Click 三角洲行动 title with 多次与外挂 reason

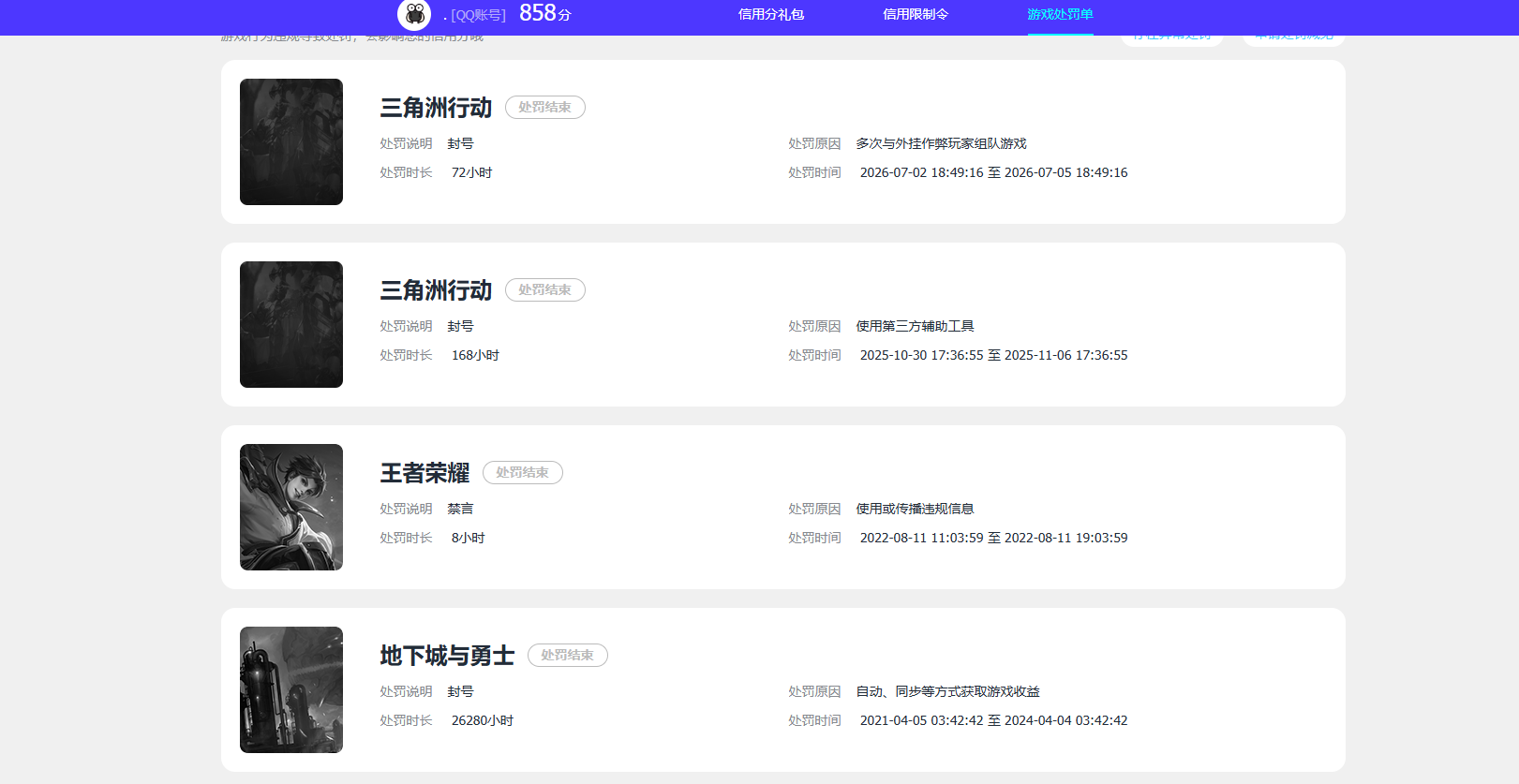tap(436, 108)
